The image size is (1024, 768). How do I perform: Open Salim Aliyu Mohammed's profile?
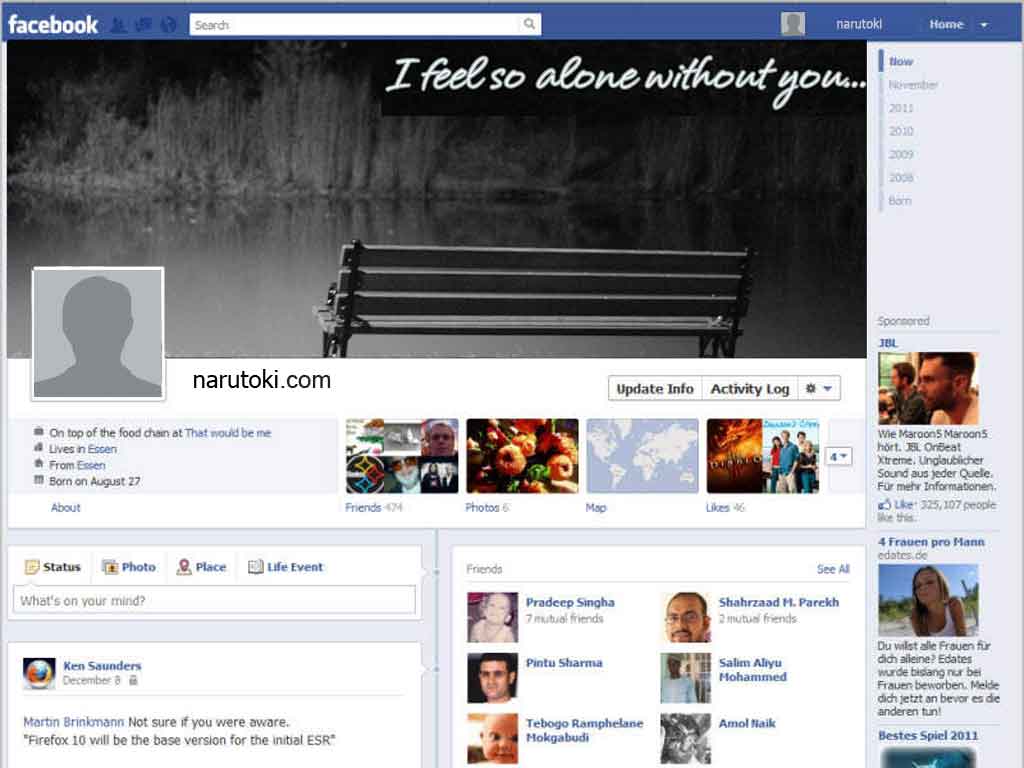pos(753,670)
